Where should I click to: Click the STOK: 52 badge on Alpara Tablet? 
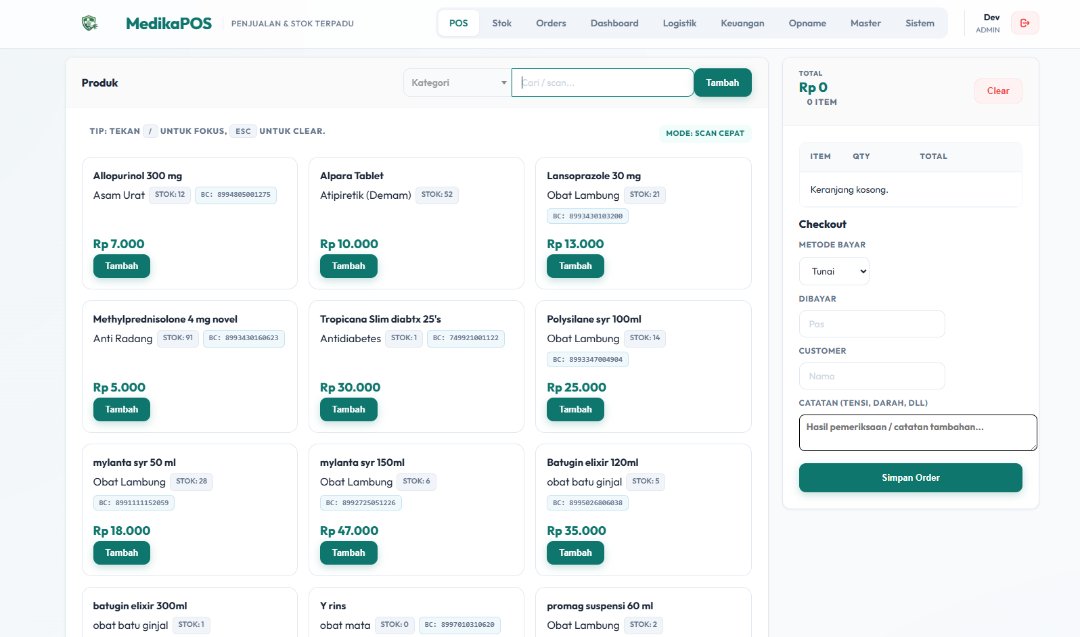tap(437, 195)
